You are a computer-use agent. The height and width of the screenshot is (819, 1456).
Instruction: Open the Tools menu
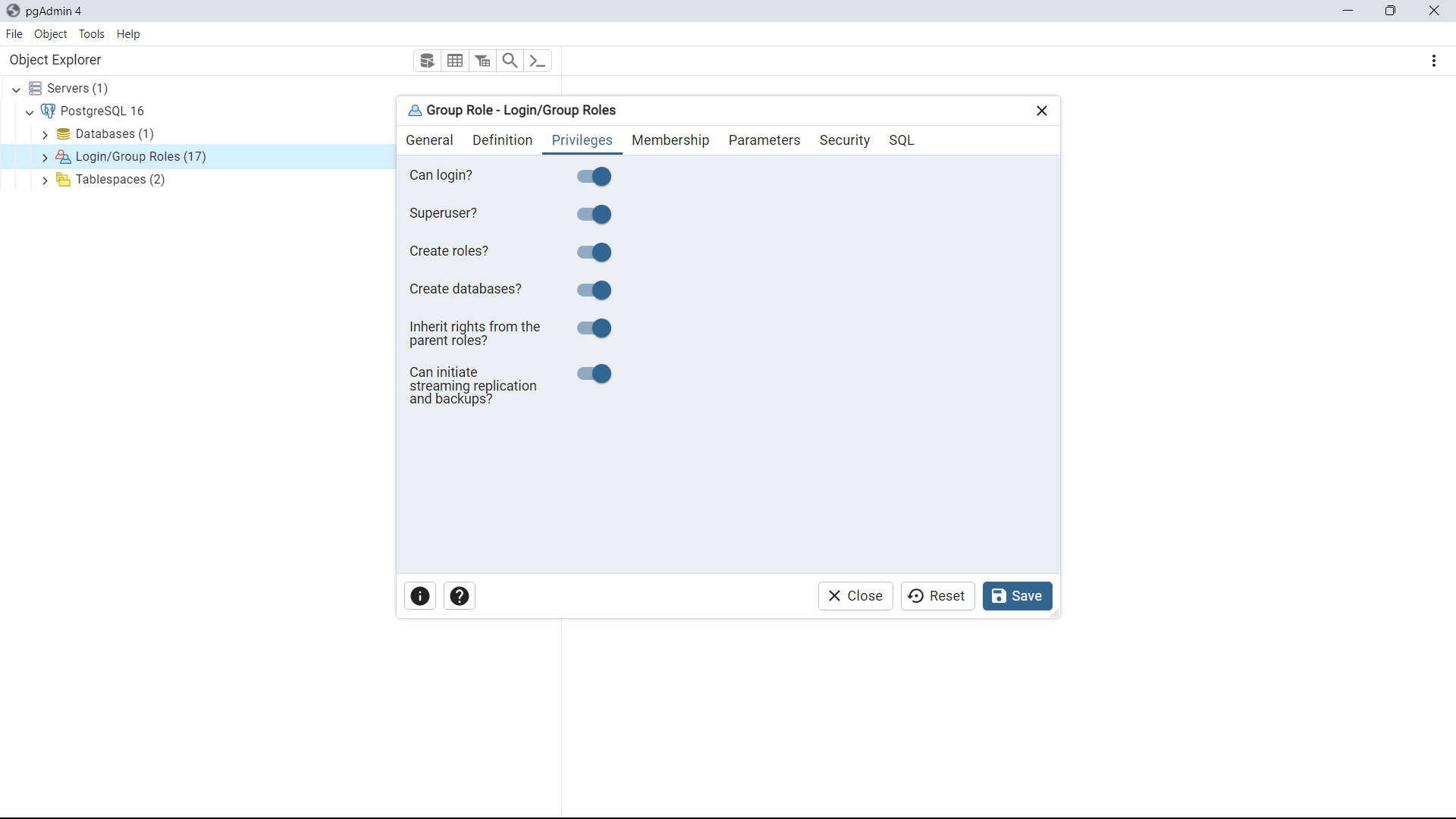click(92, 34)
